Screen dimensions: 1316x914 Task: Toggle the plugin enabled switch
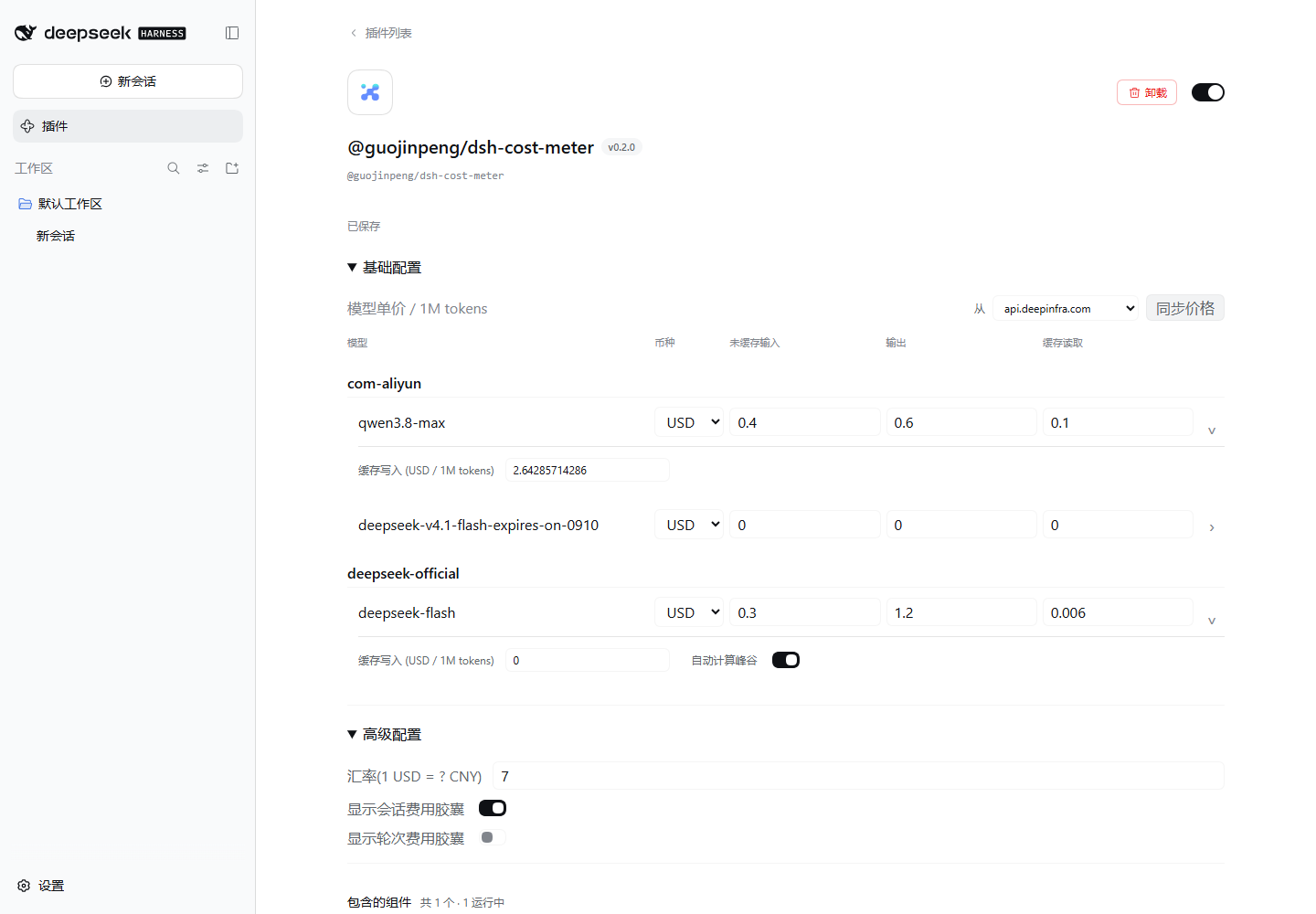1208,92
